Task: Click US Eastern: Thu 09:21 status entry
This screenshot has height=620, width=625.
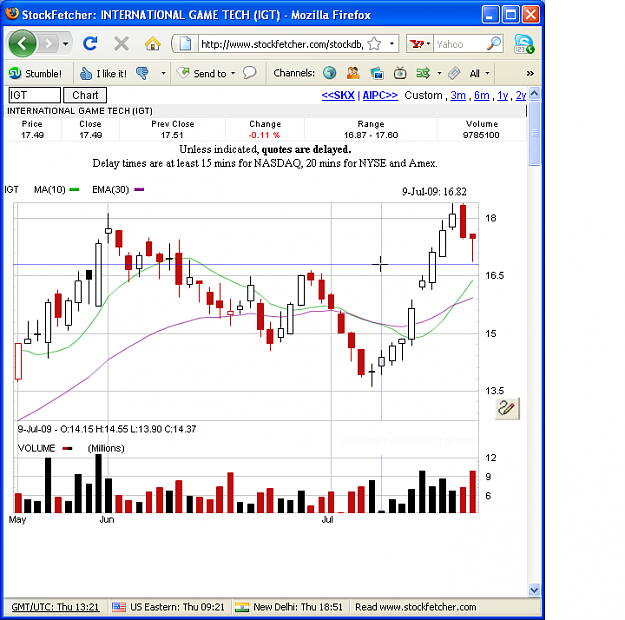Action: pyautogui.click(x=177, y=607)
